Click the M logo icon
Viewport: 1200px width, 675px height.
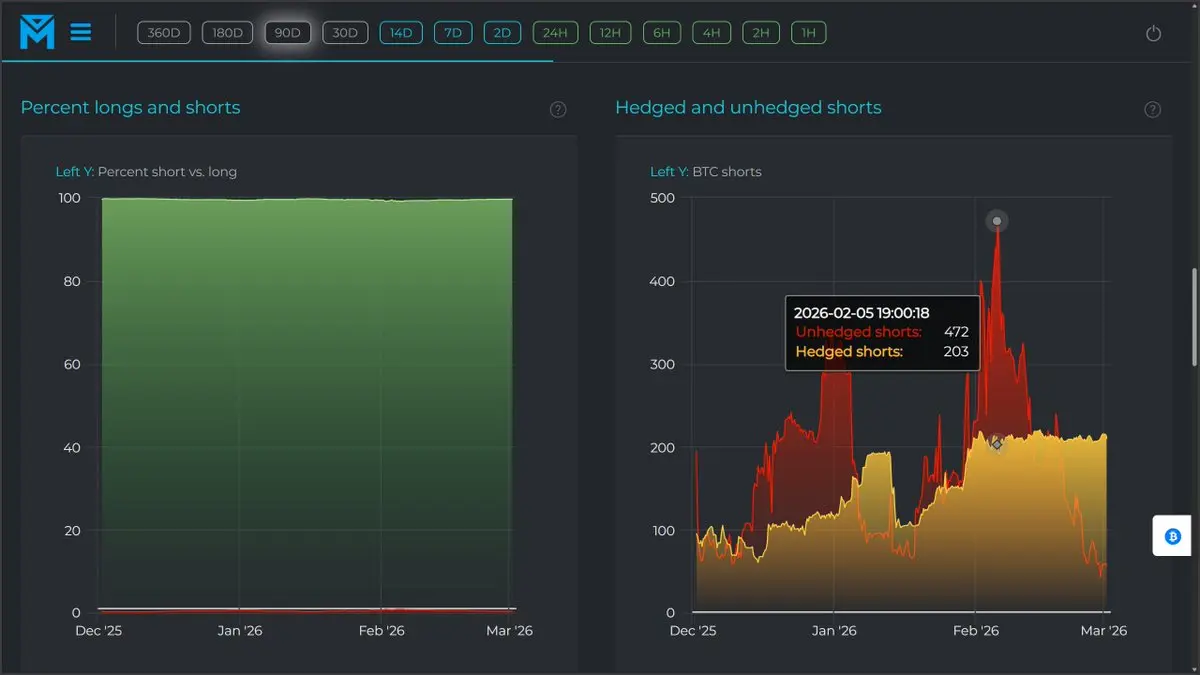pyautogui.click(x=37, y=32)
